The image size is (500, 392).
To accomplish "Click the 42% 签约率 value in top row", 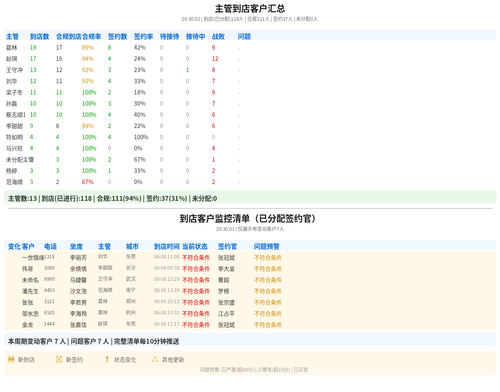I will point(140,48).
